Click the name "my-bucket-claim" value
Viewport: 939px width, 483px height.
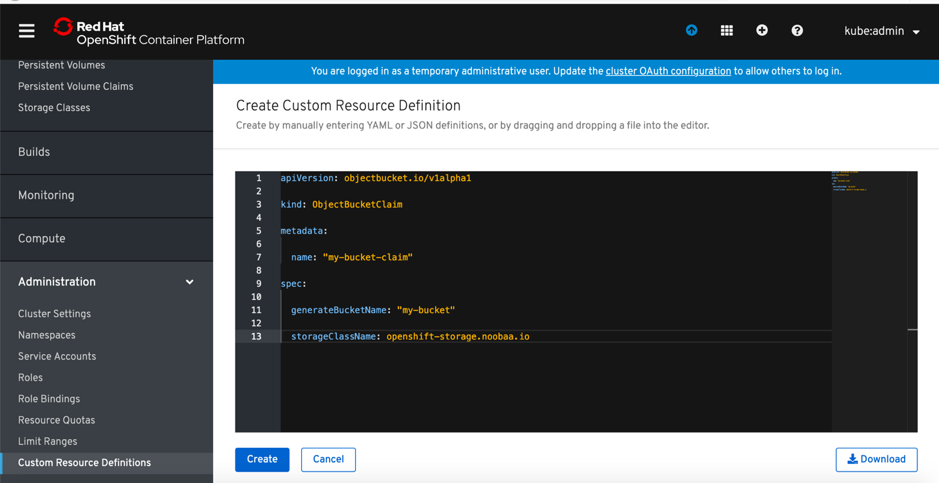coord(368,257)
